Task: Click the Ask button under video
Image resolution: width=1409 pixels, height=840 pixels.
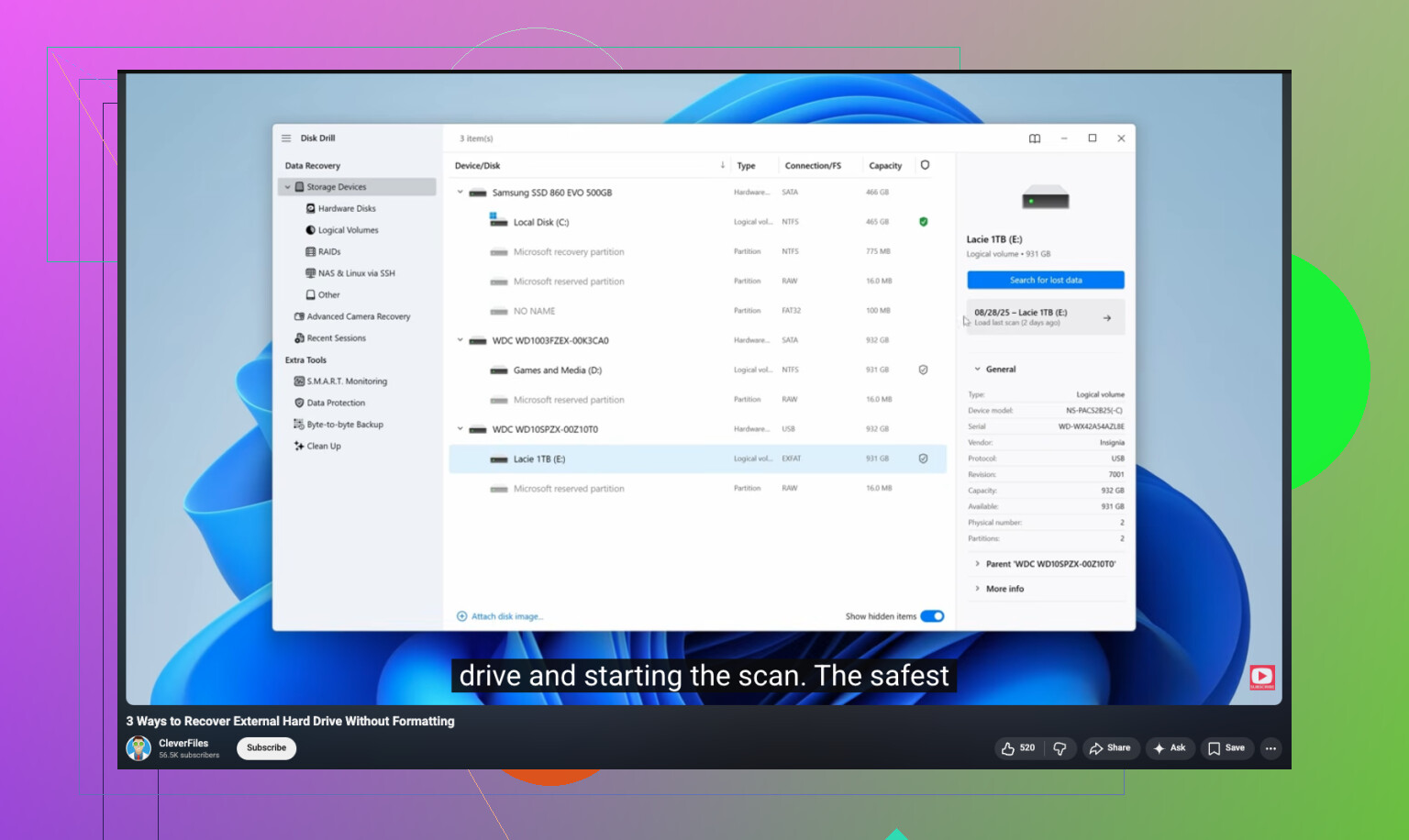Action: 1170,748
